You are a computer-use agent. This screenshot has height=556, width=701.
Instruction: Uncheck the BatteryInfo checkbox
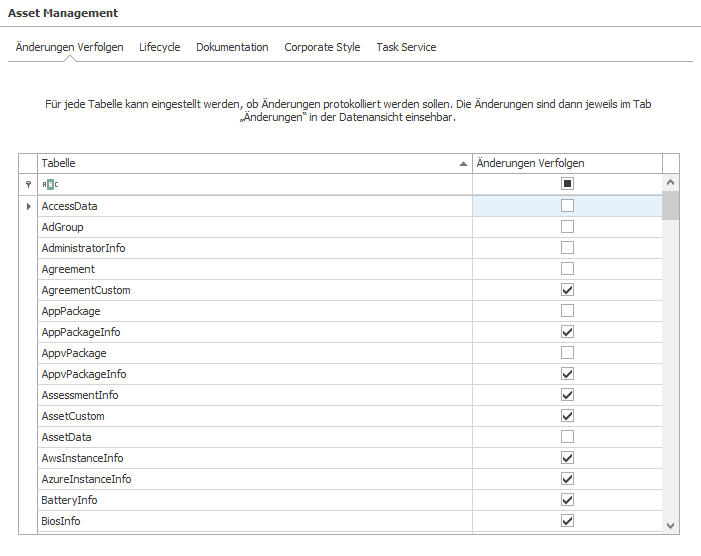point(567,500)
